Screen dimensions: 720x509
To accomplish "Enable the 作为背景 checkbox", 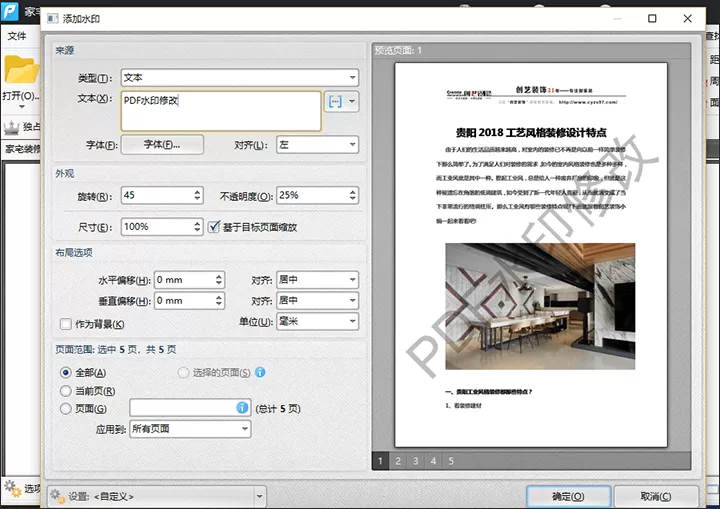I will pyautogui.click(x=66, y=324).
